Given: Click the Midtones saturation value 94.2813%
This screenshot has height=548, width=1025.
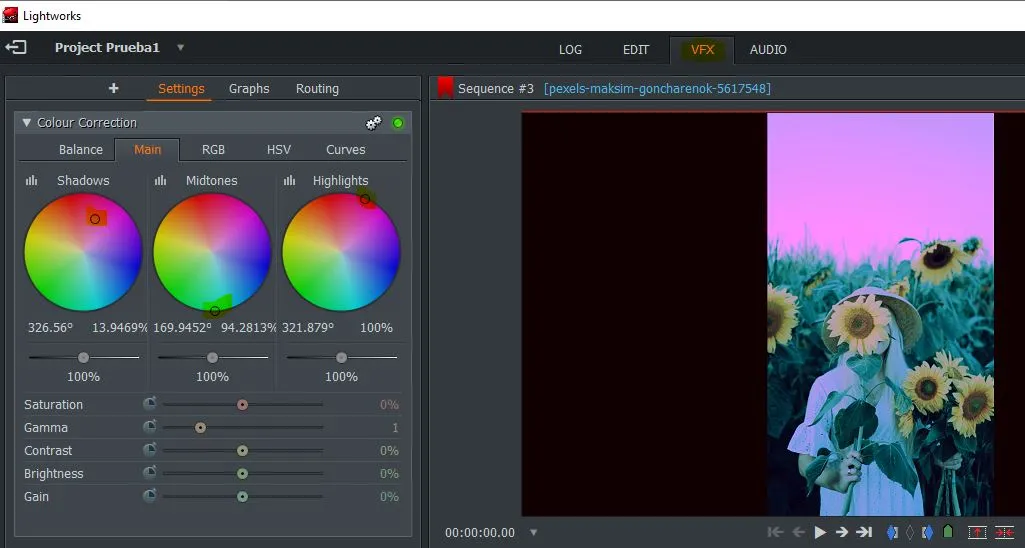Looking at the screenshot, I should coord(248,328).
